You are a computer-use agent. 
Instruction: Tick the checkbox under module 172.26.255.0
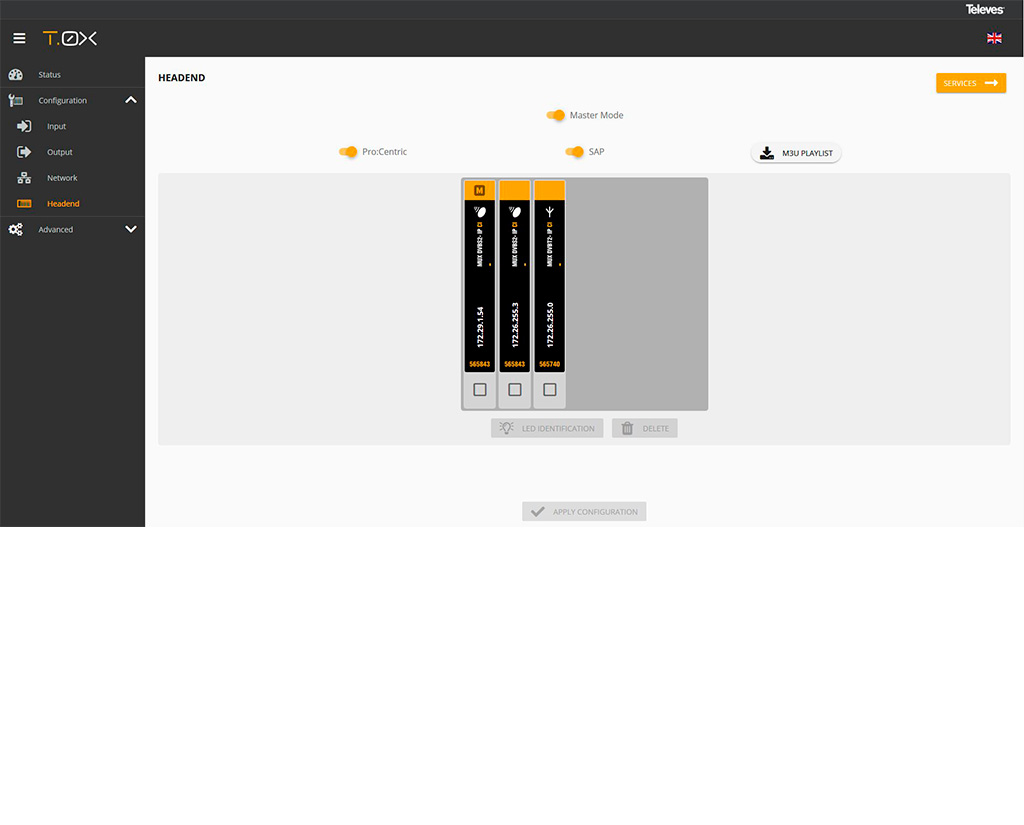549,389
